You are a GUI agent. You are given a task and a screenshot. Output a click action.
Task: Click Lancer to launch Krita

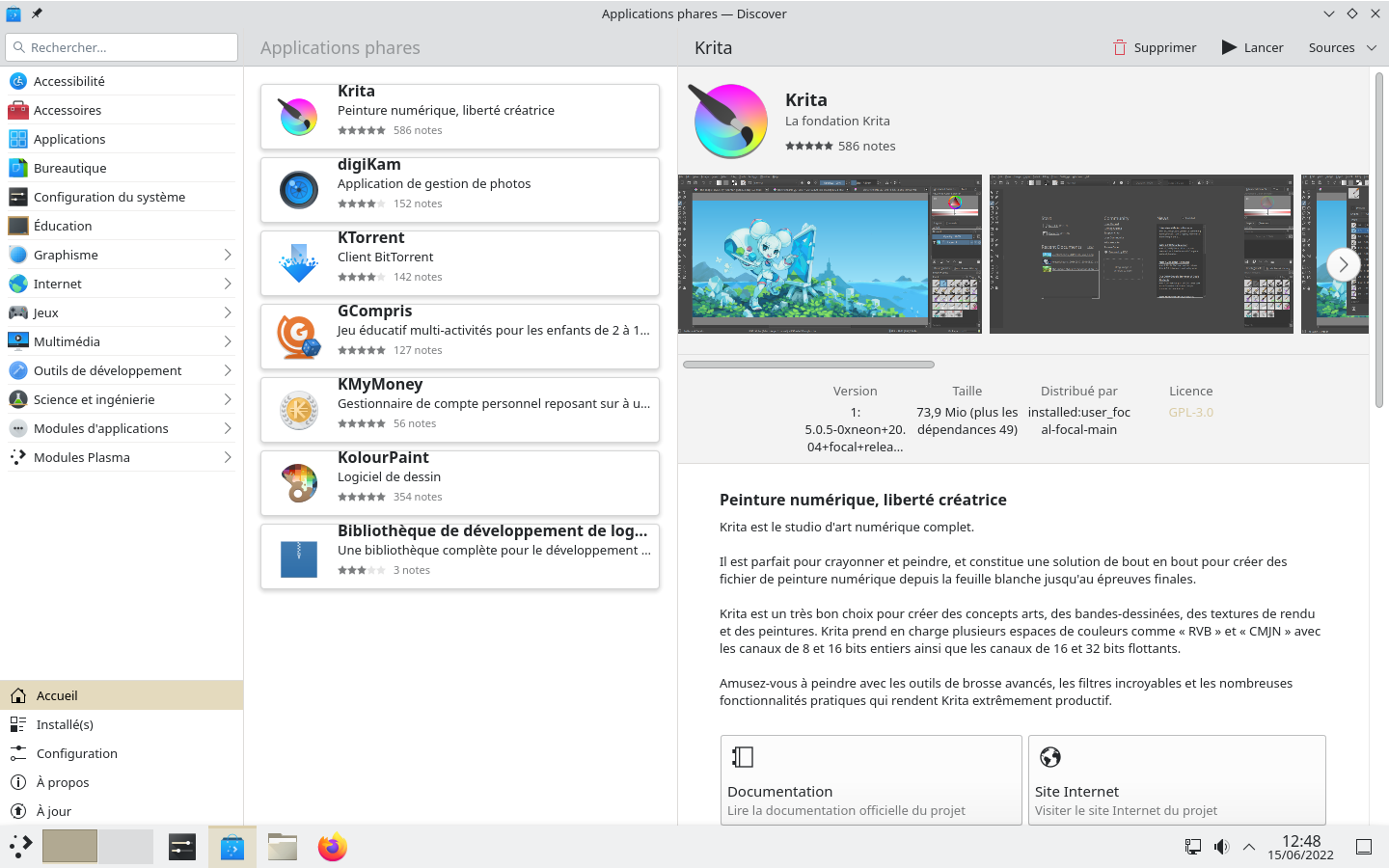coord(1253,47)
